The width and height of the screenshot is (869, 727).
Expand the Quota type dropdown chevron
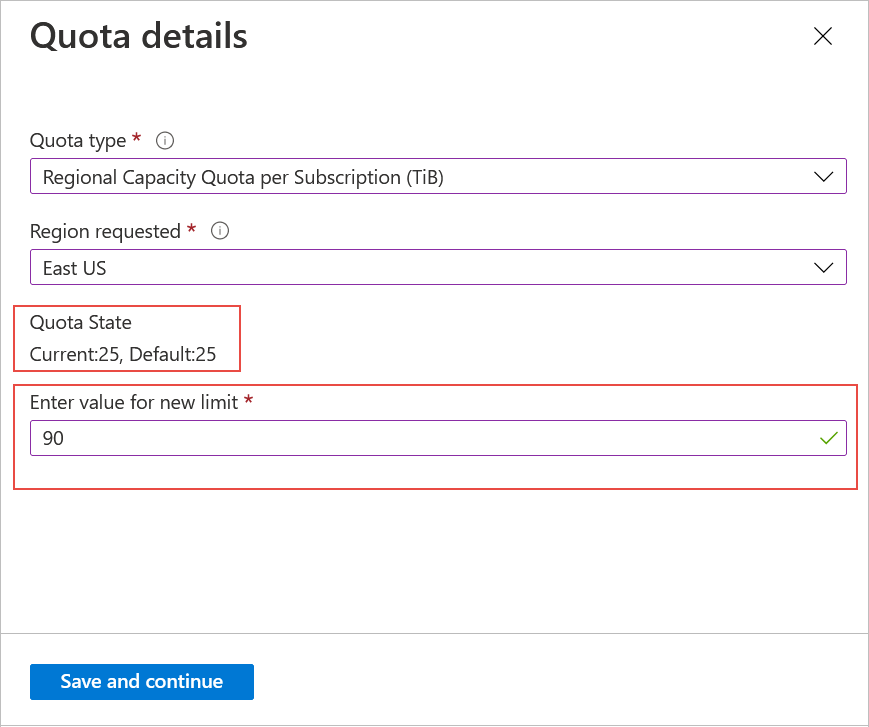coord(824,177)
